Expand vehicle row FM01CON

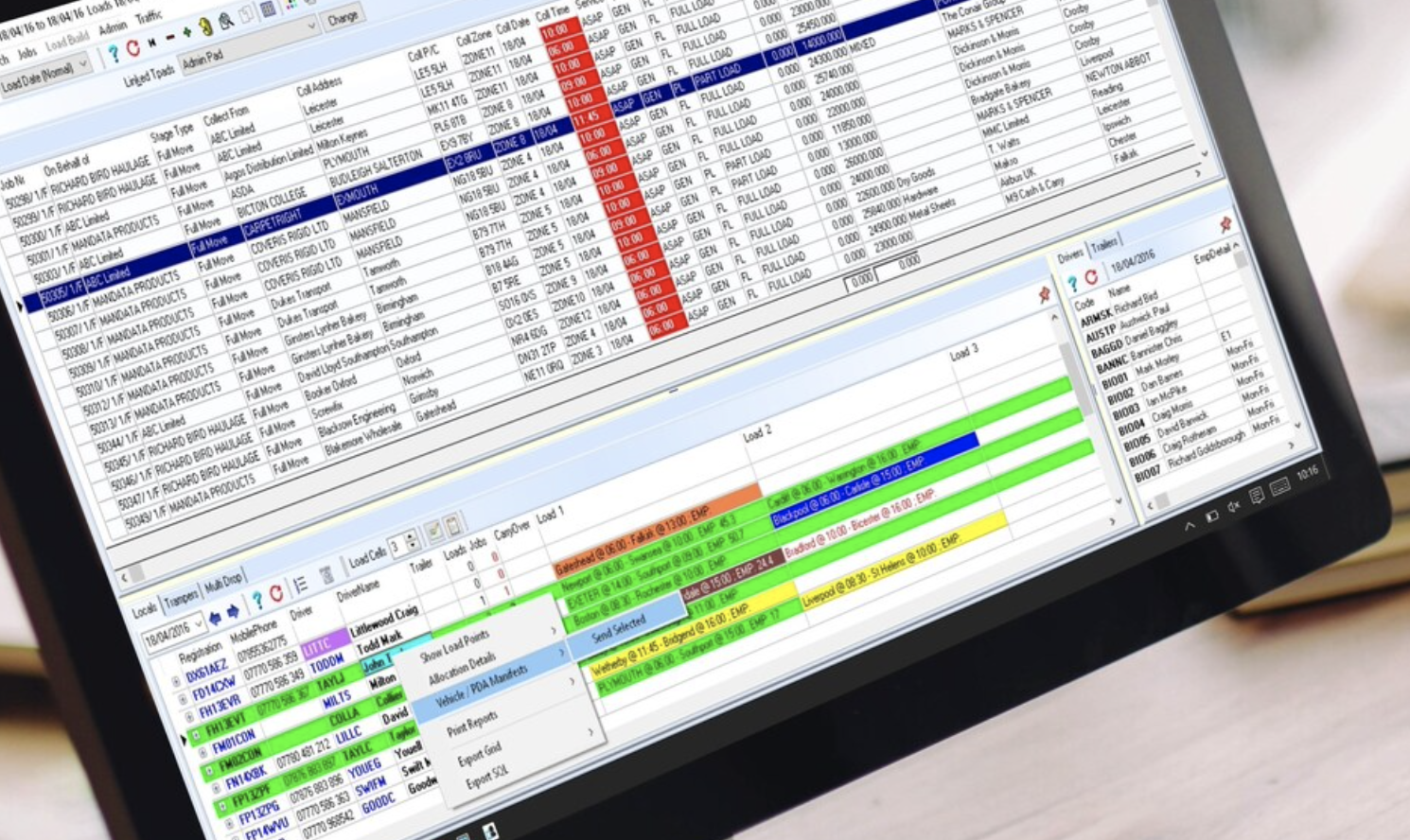tap(203, 753)
